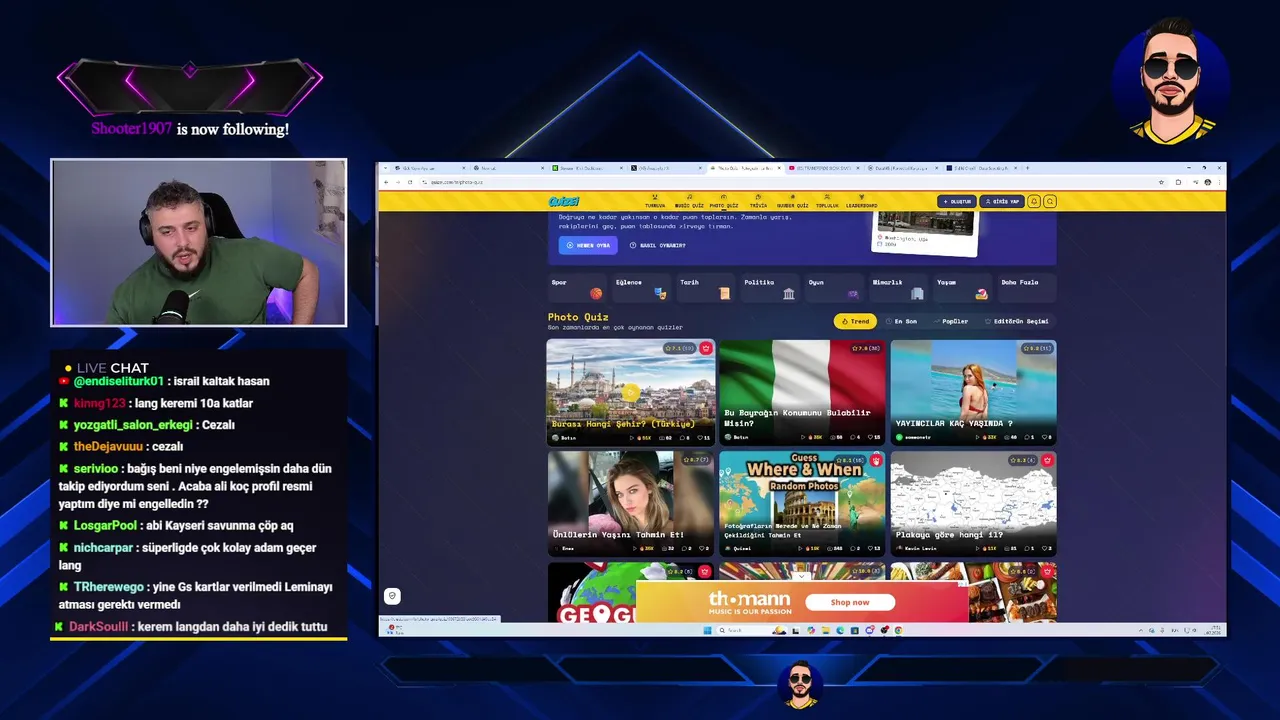
Task: Open Turnuva in the top navigation
Action: [x=655, y=201]
